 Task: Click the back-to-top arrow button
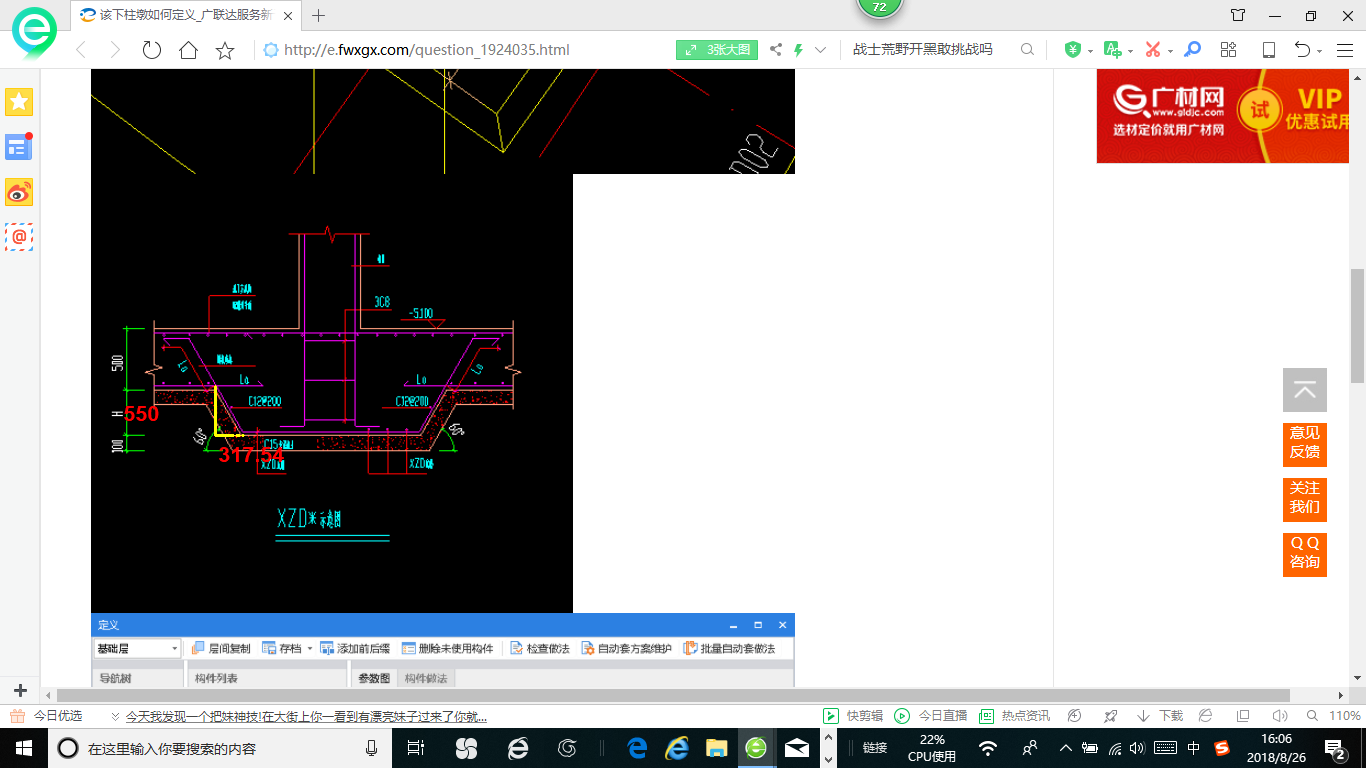1305,390
